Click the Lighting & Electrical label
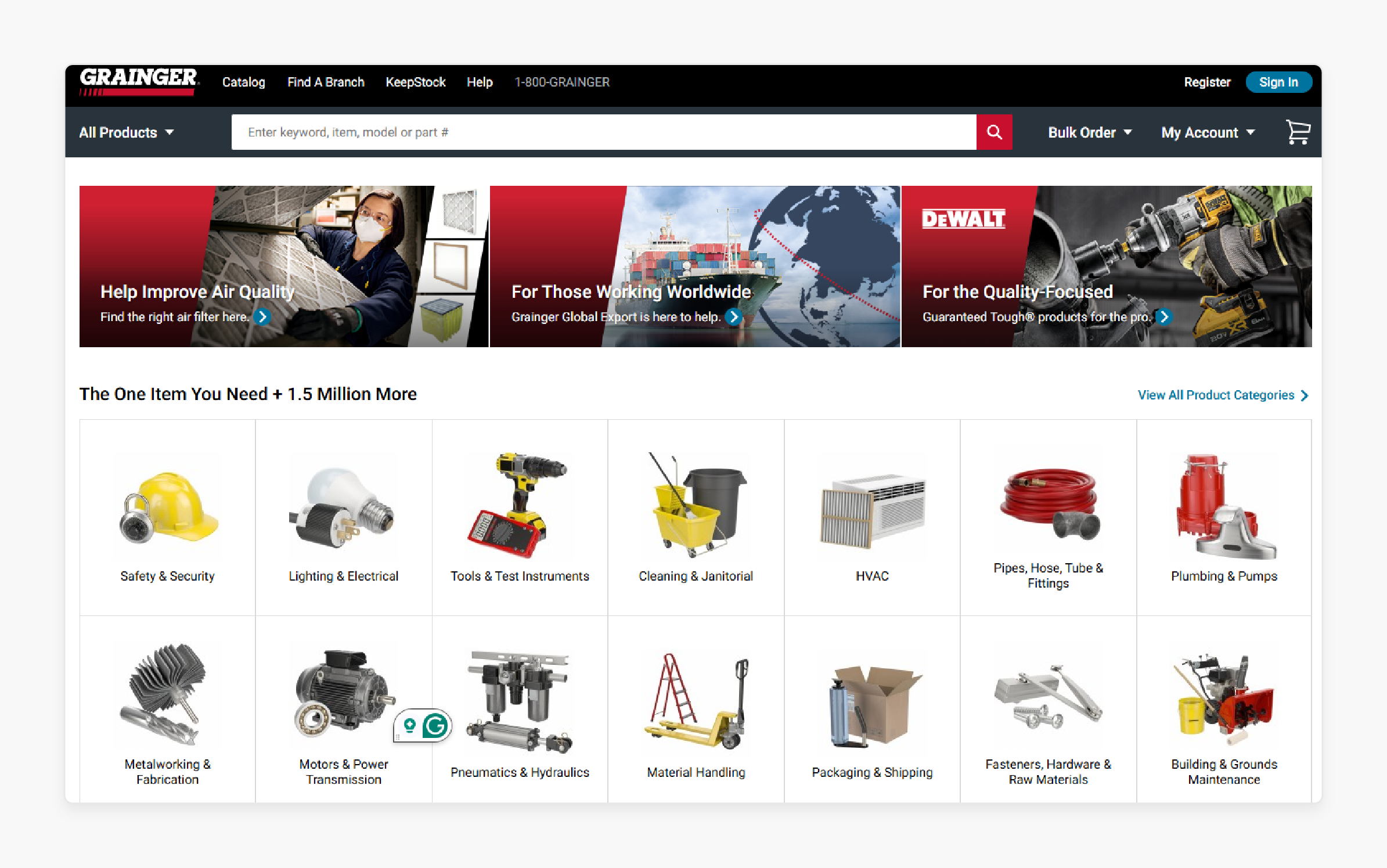Viewport: 1387px width, 868px height. click(x=344, y=576)
